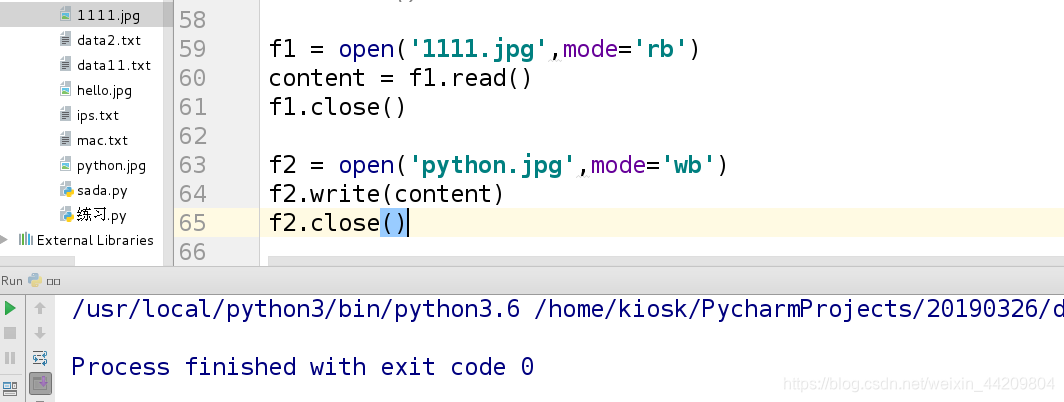Select python.jpg in the project tree
1064x402 pixels.
[x=111, y=166]
